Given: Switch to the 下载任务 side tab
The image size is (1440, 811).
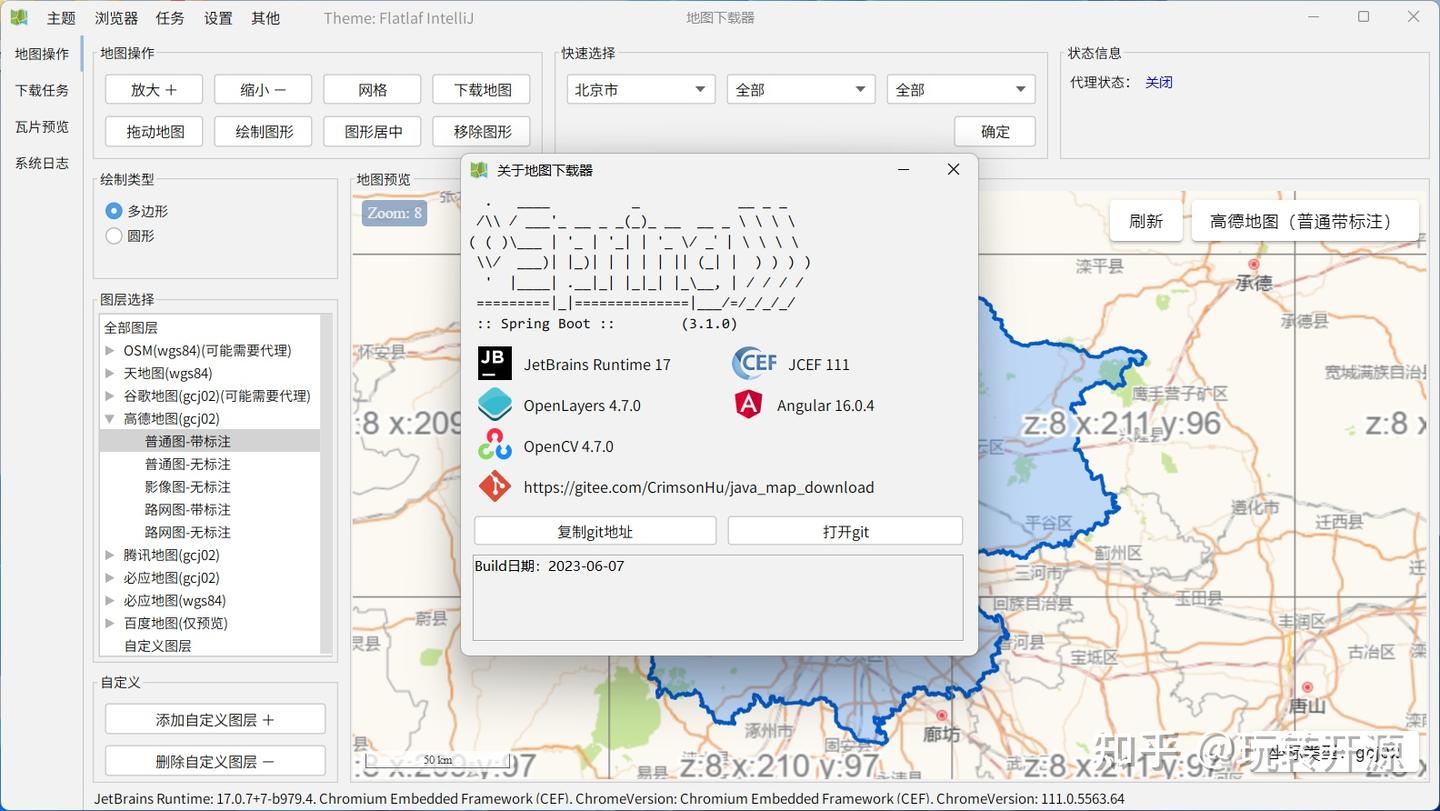Looking at the screenshot, I should pyautogui.click(x=42, y=90).
